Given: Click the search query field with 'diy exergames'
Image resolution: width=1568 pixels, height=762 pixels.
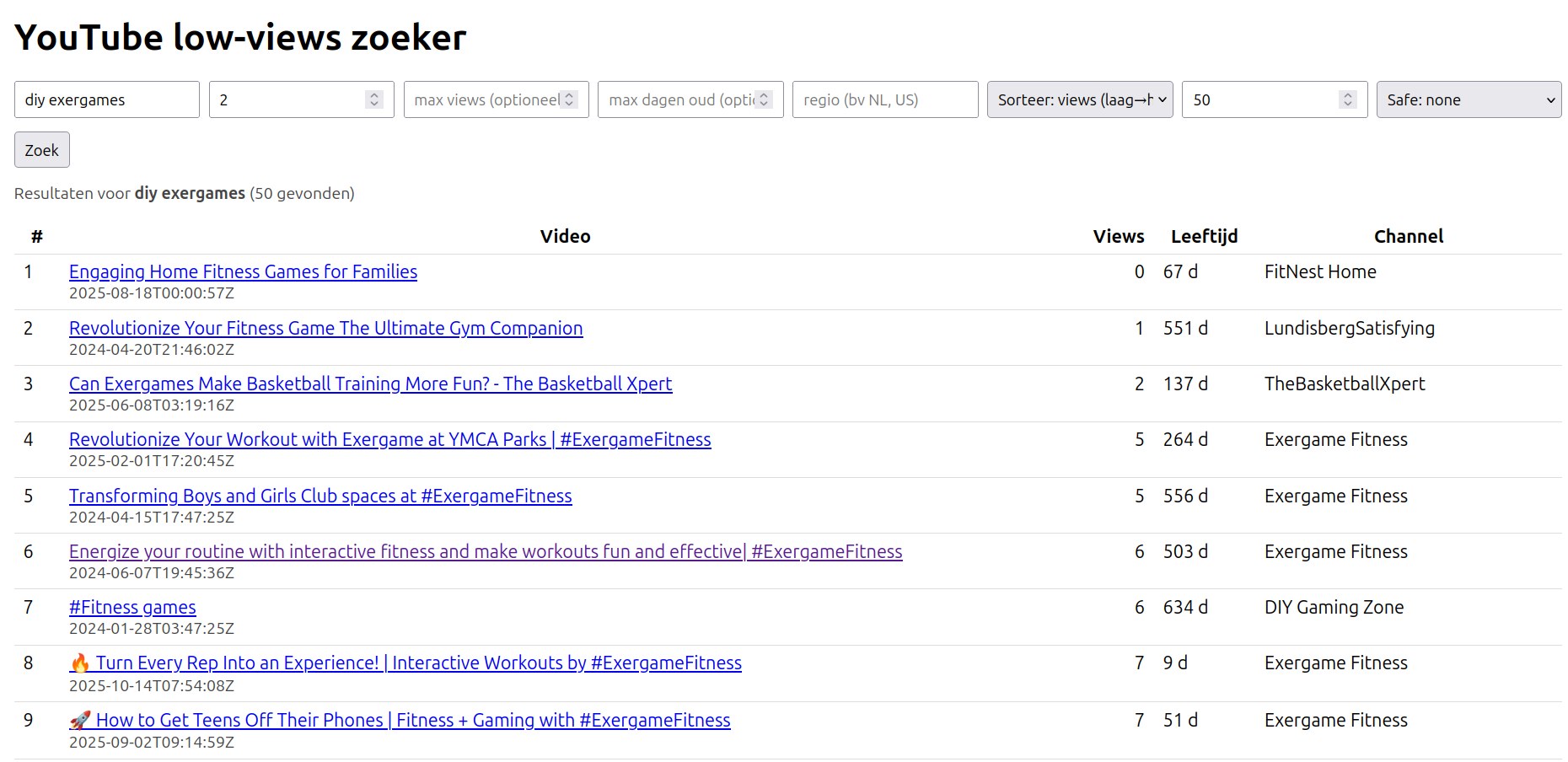Looking at the screenshot, I should coord(106,99).
